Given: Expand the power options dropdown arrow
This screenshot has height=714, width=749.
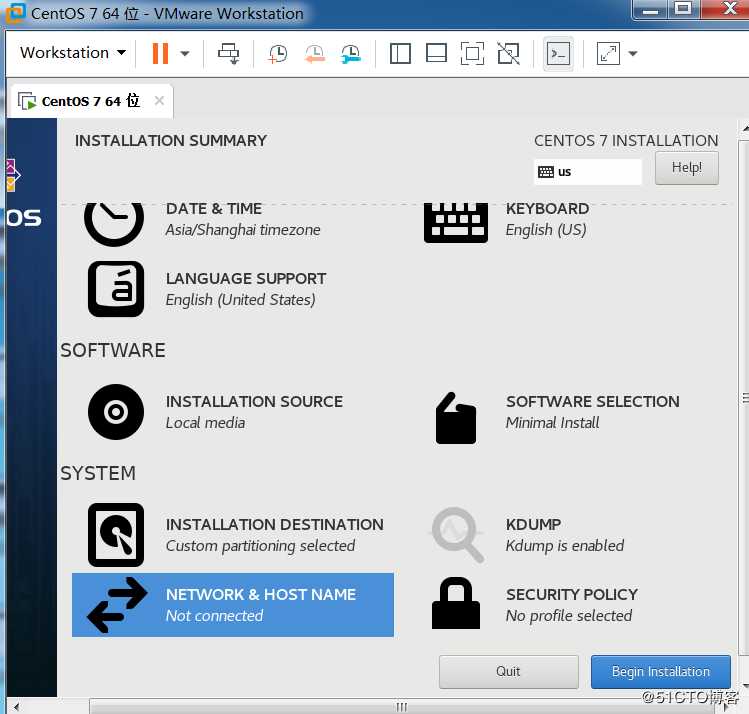Looking at the screenshot, I should click(x=185, y=53).
